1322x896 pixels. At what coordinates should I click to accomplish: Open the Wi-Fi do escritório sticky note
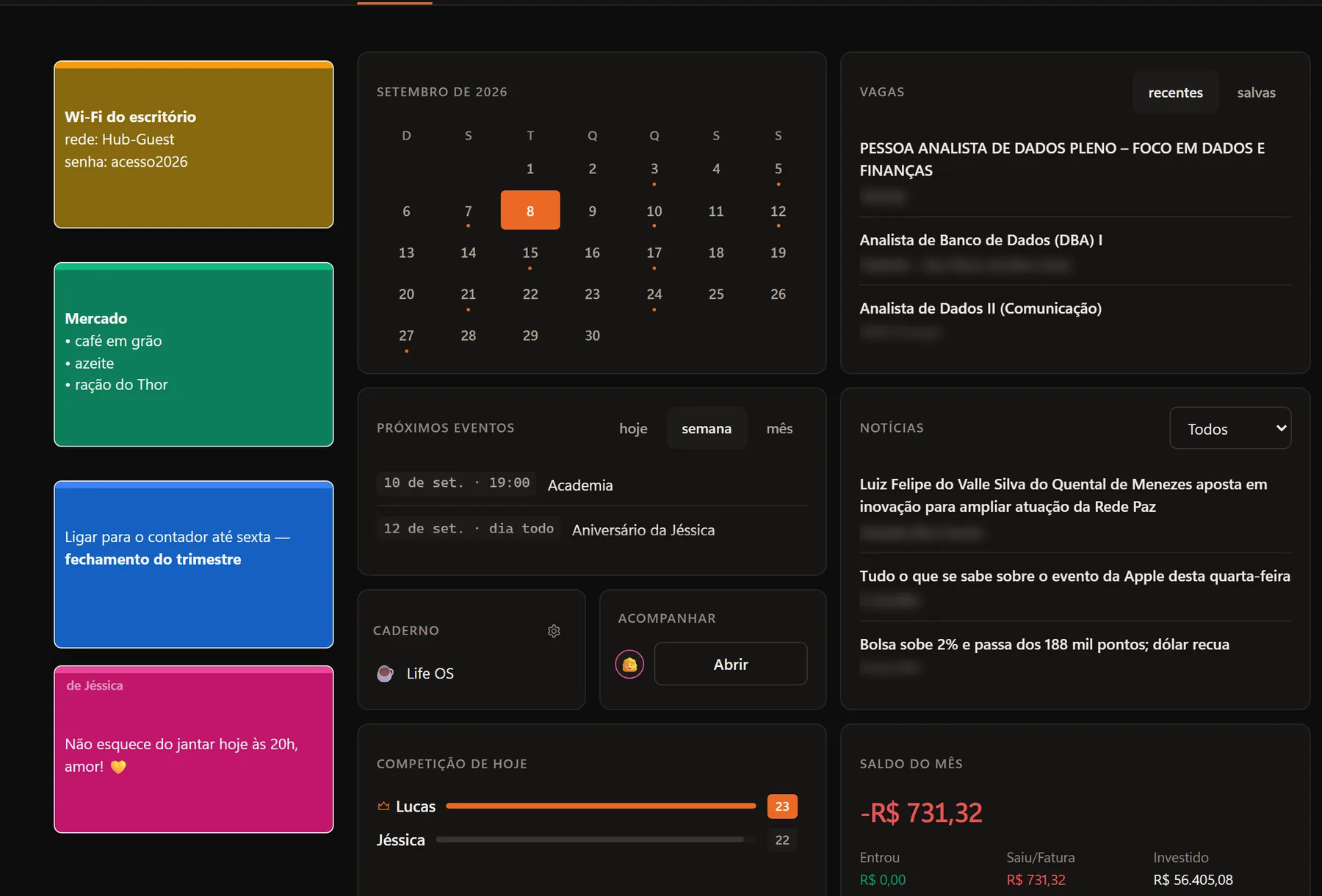194,145
